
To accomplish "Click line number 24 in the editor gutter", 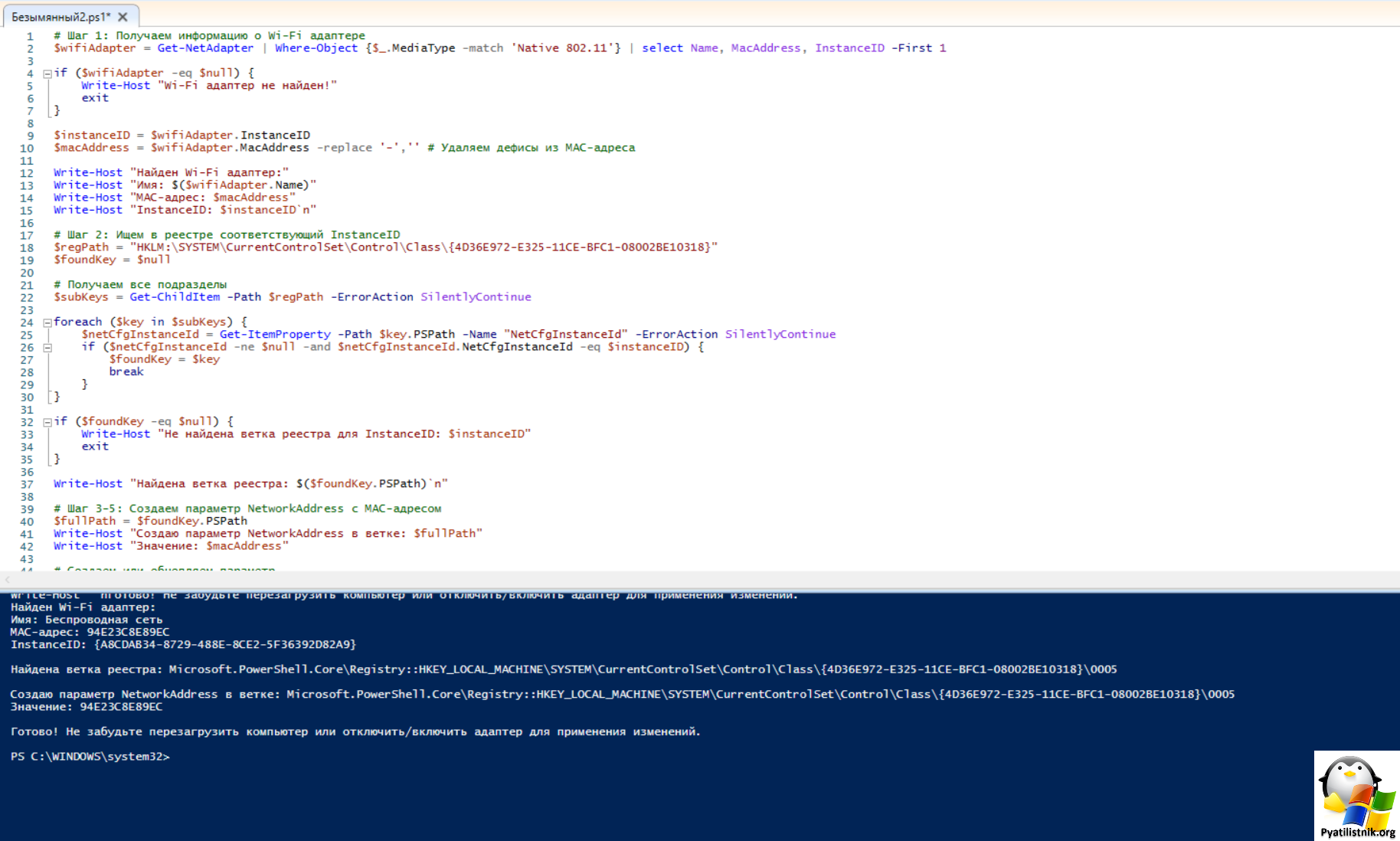I will [27, 322].
